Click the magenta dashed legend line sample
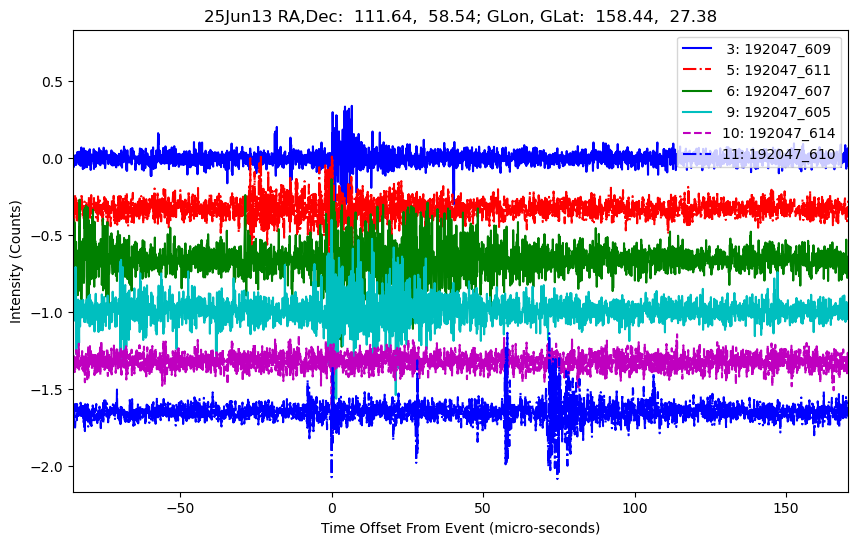 click(699, 133)
